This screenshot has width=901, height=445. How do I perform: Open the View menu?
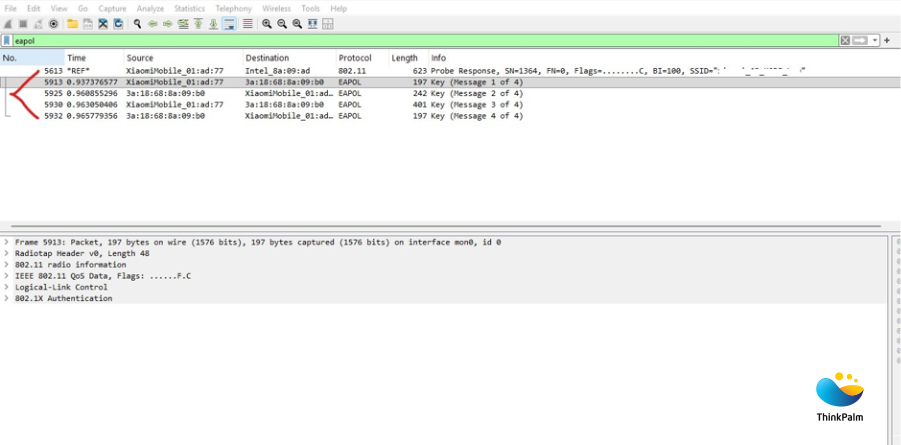[59, 9]
